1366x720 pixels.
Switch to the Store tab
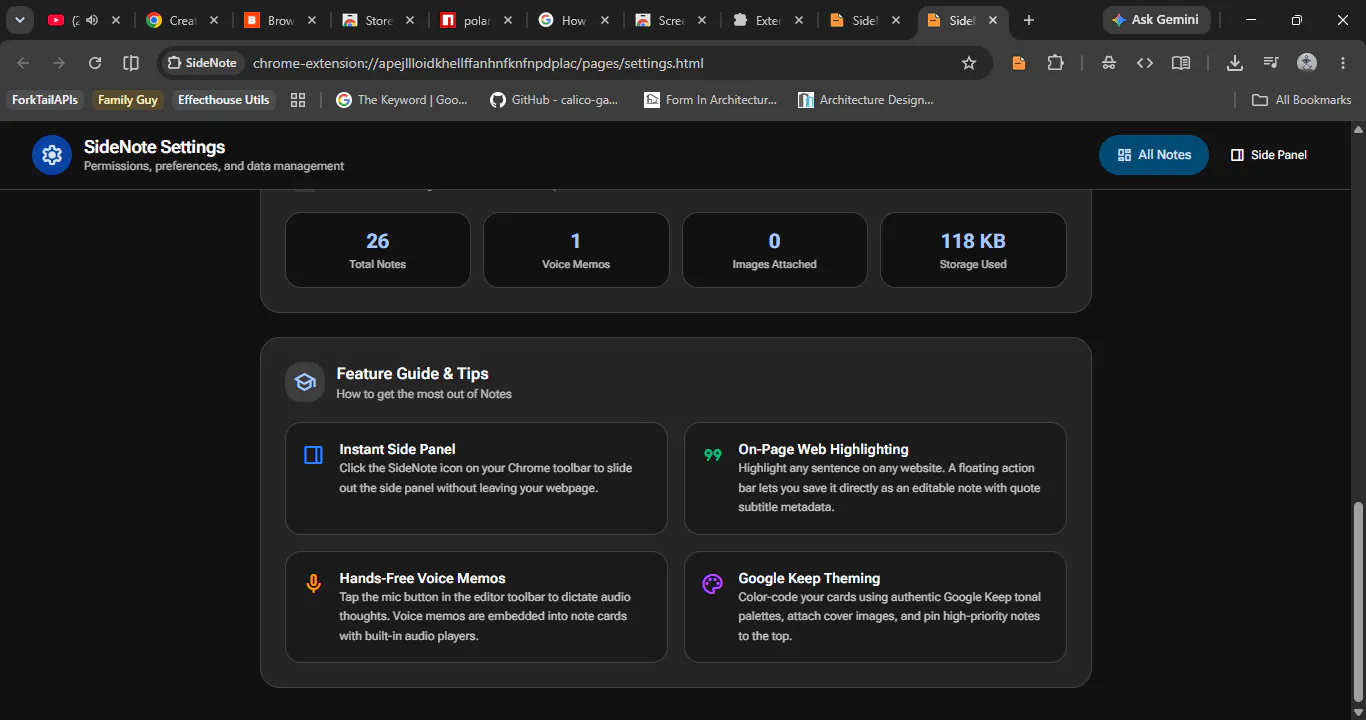[378, 20]
